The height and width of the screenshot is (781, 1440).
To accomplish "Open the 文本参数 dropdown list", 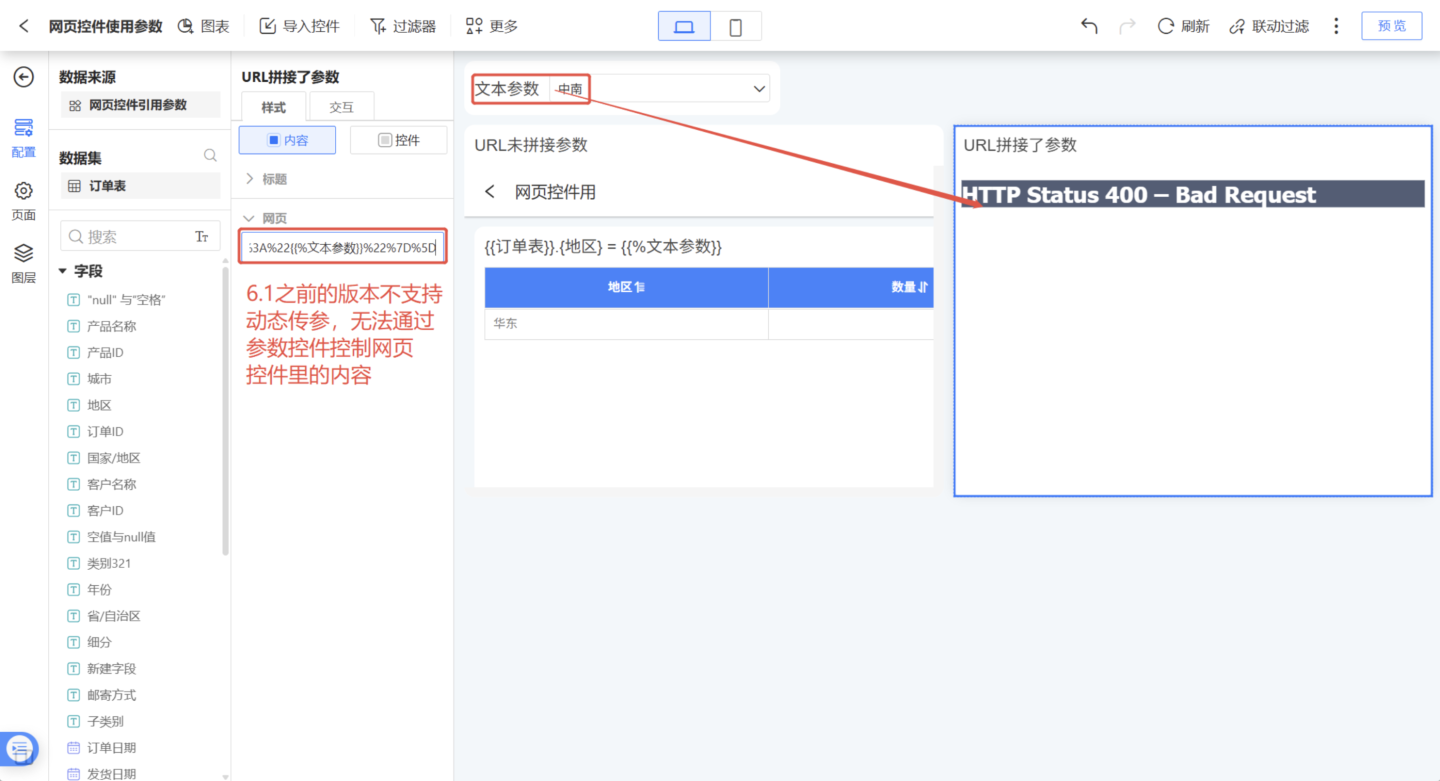I will point(758,89).
